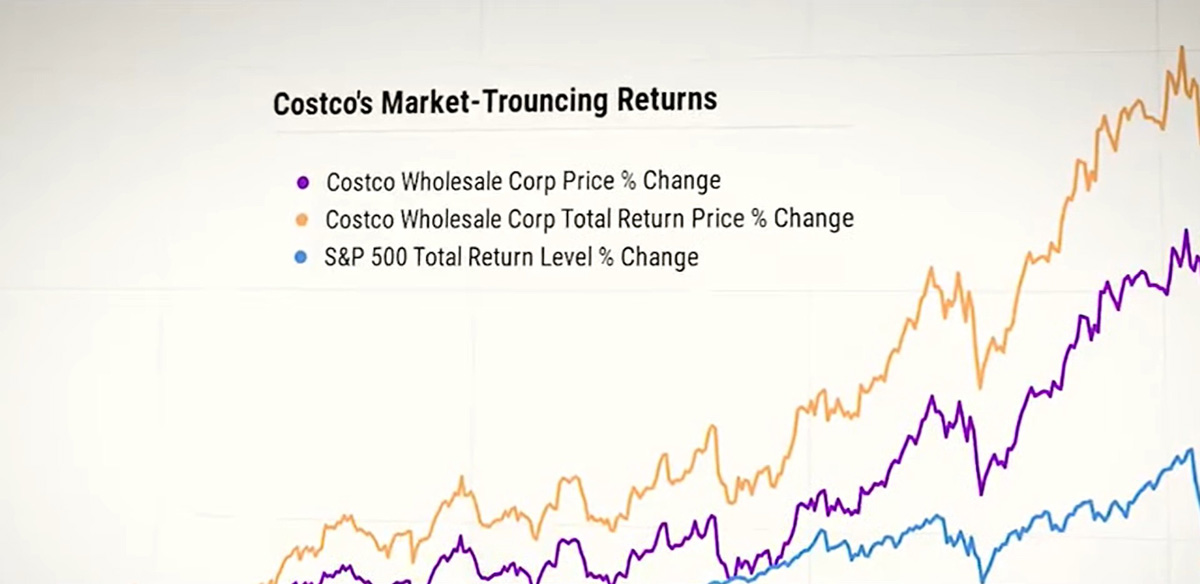The width and height of the screenshot is (1200, 584).
Task: Click the blue line's first local peak mid-chart
Action: [x=820, y=530]
